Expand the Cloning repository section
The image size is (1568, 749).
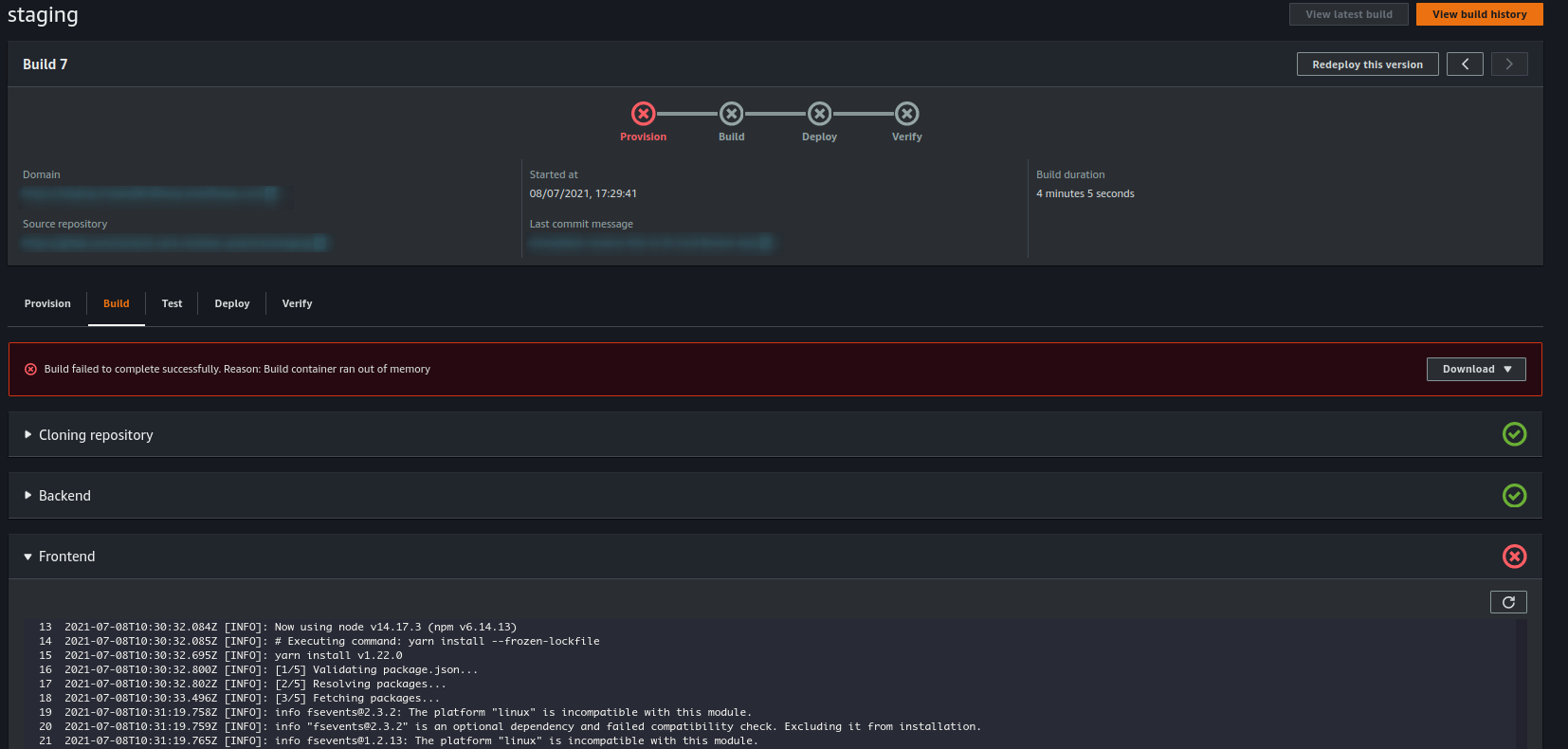(x=27, y=434)
